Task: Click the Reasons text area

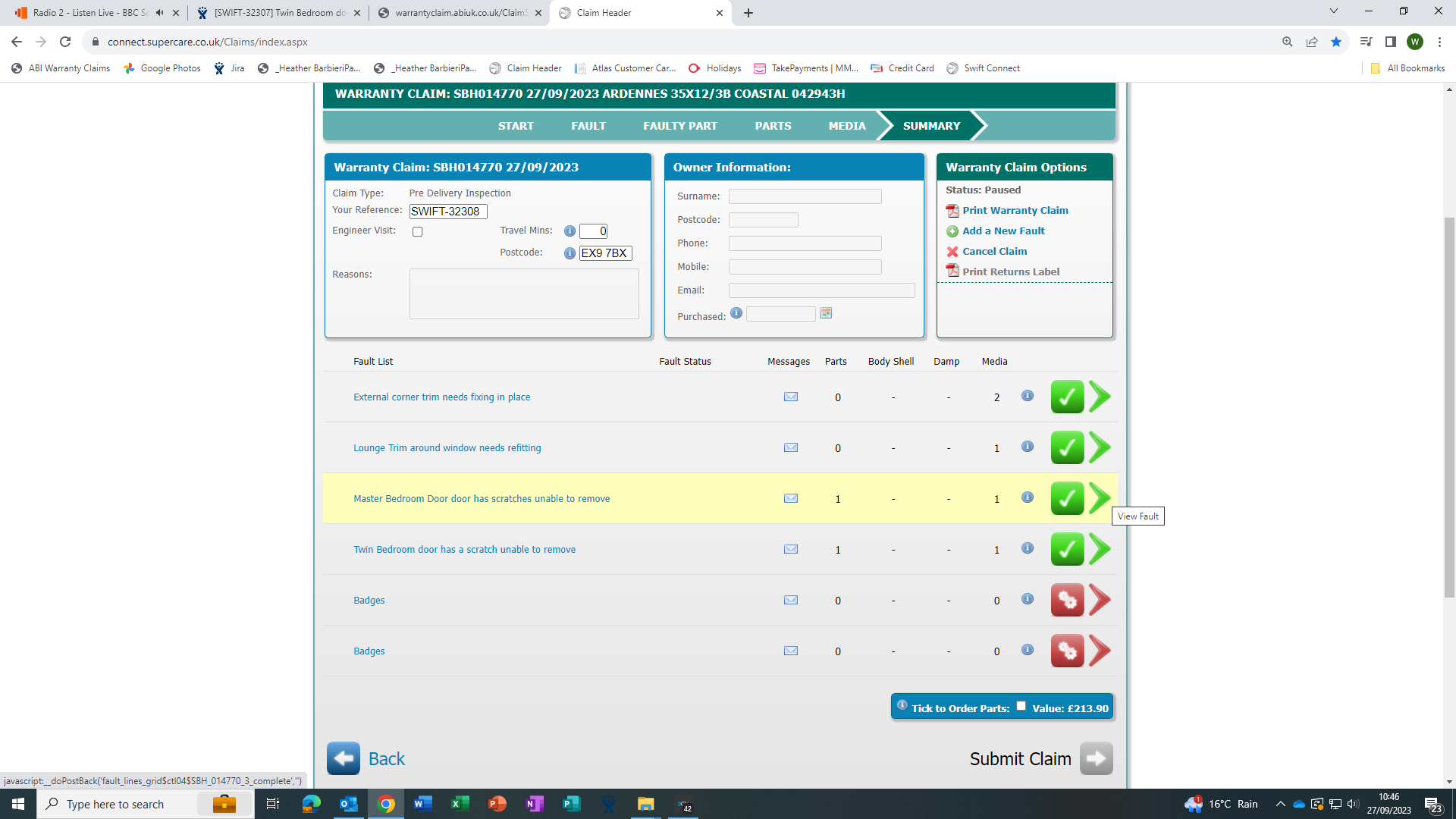Action: pyautogui.click(x=523, y=294)
